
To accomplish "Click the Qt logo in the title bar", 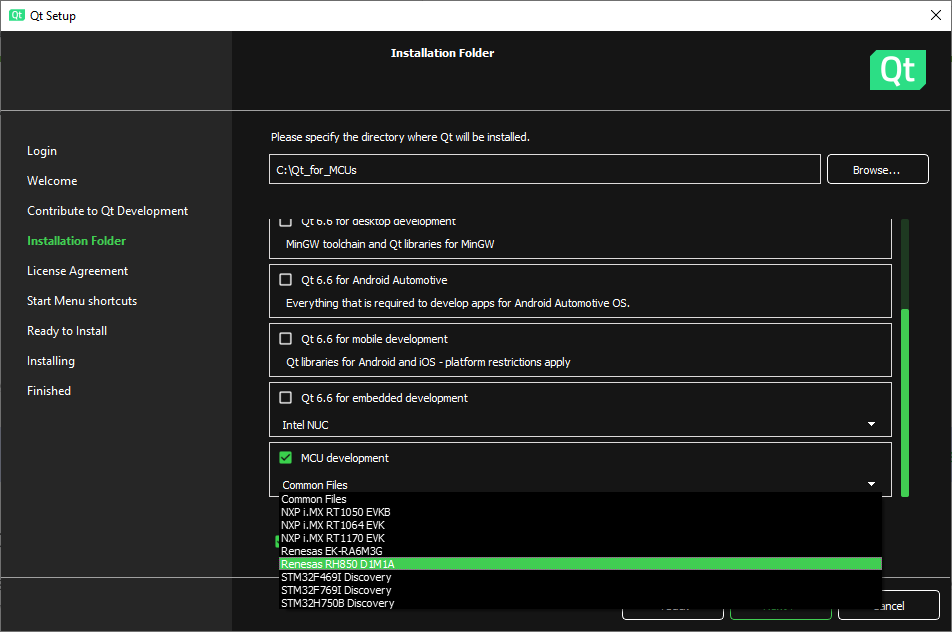I will point(14,15).
